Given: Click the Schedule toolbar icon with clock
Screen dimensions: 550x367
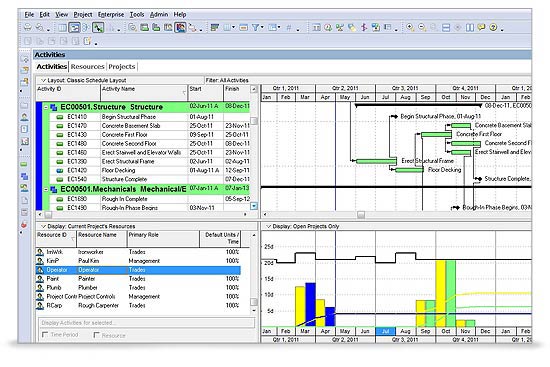Looking at the screenshot, I should [x=328, y=27].
